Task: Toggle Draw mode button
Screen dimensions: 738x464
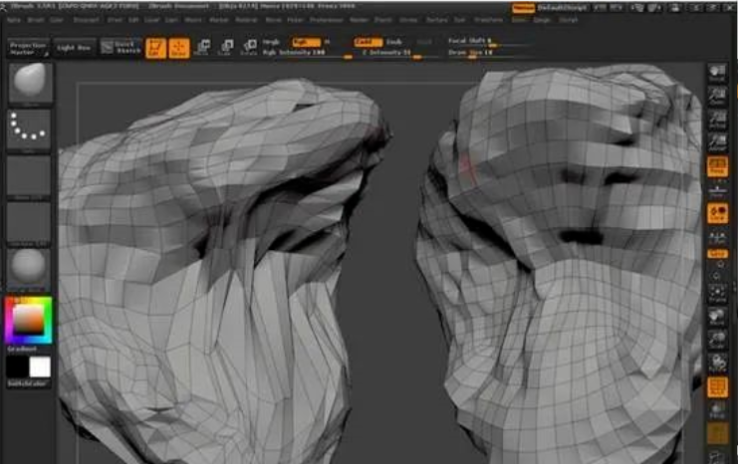Action: coord(179,48)
